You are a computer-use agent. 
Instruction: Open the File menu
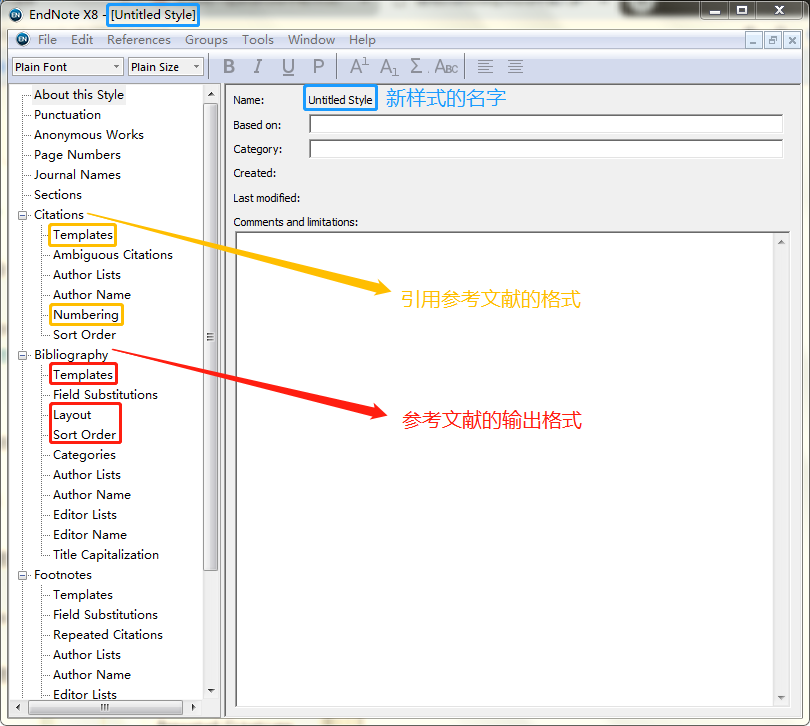pos(47,40)
